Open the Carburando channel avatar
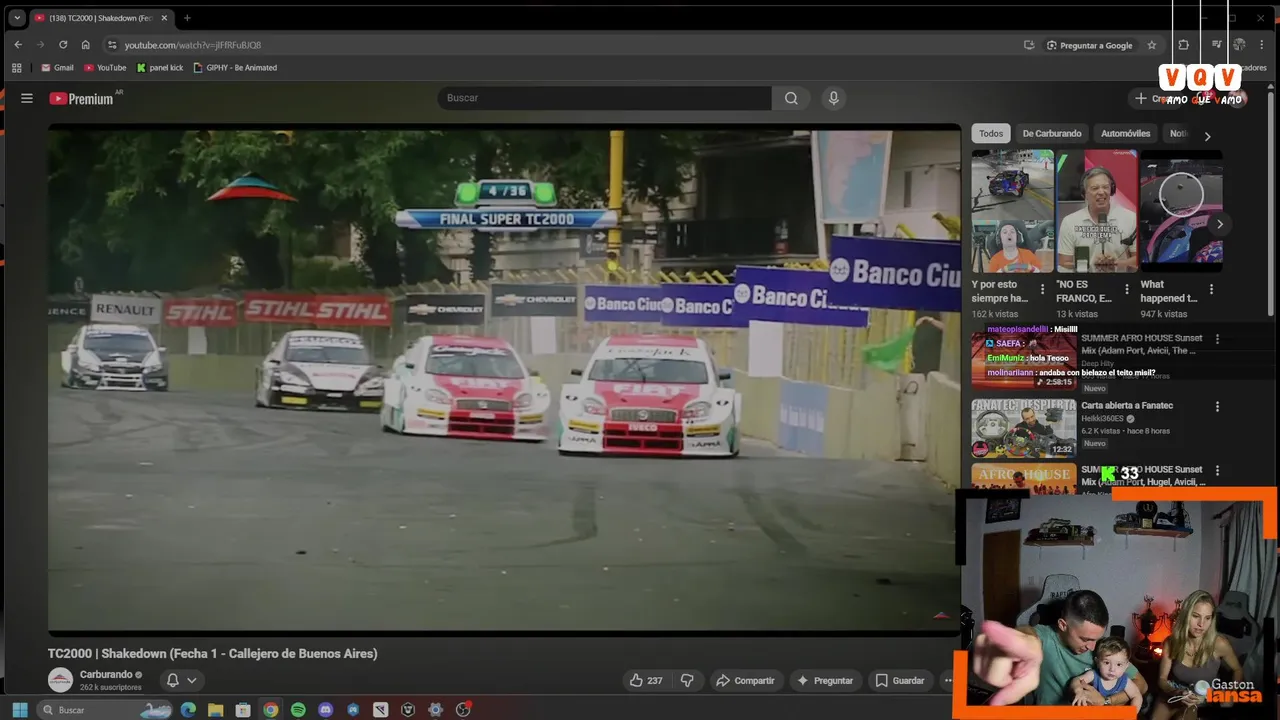The image size is (1280, 720). 60,680
